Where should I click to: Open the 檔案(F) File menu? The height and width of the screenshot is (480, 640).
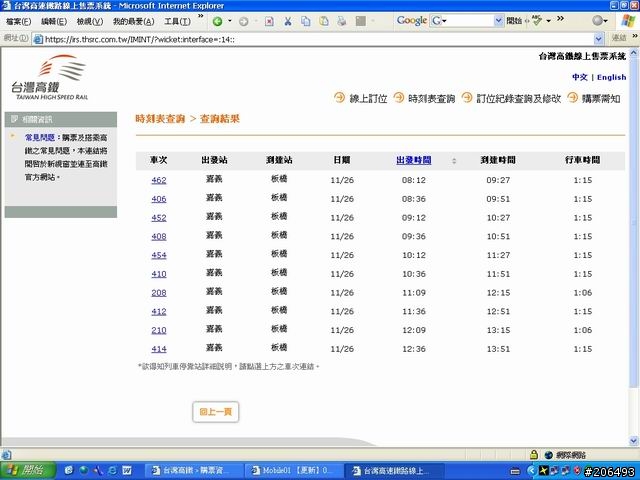18,21
